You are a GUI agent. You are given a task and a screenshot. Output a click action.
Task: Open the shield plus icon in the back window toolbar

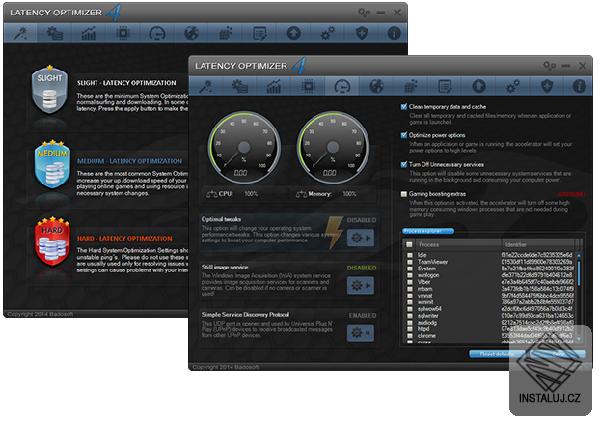(362, 33)
